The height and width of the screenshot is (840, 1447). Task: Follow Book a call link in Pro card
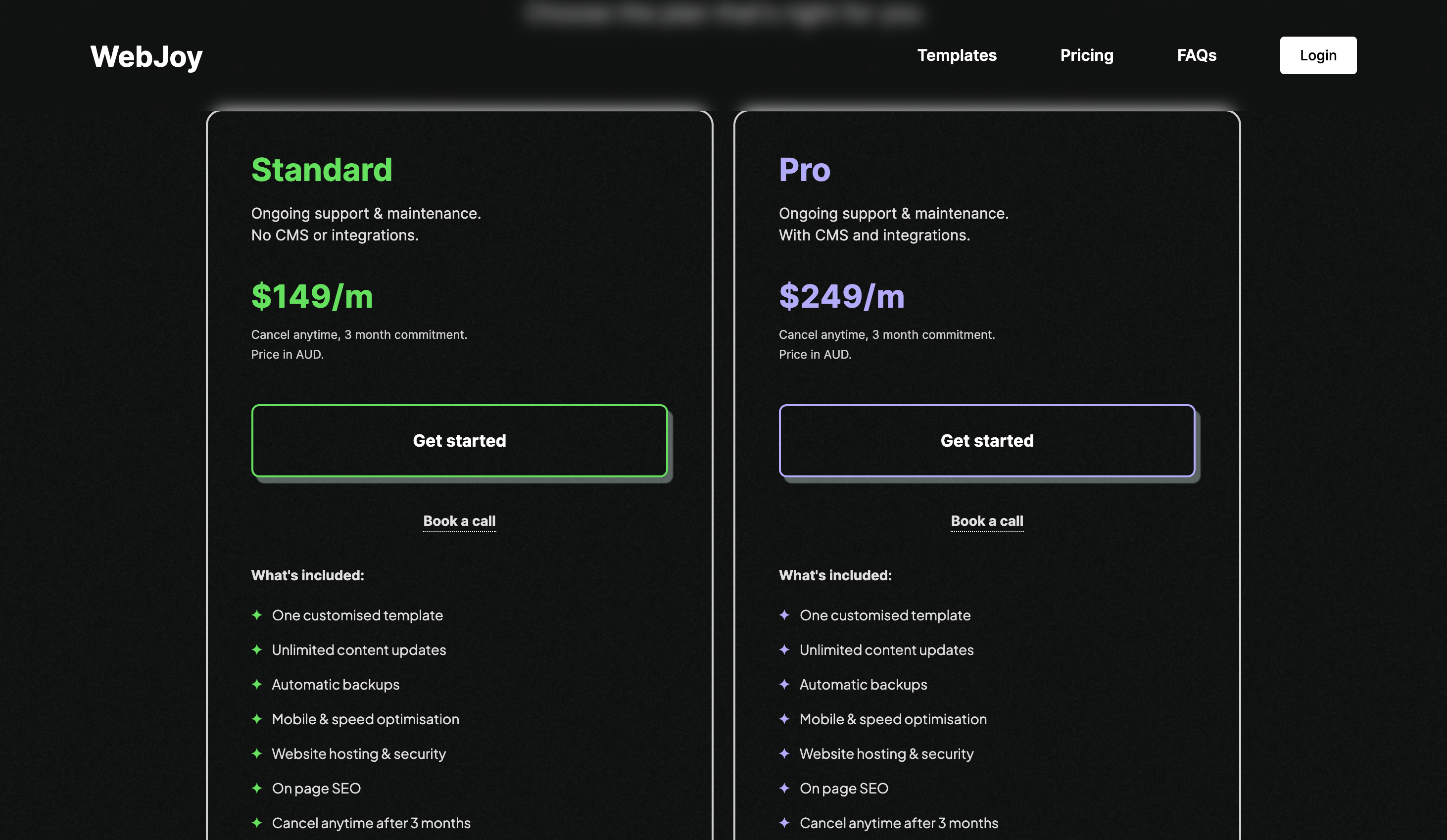point(986,521)
